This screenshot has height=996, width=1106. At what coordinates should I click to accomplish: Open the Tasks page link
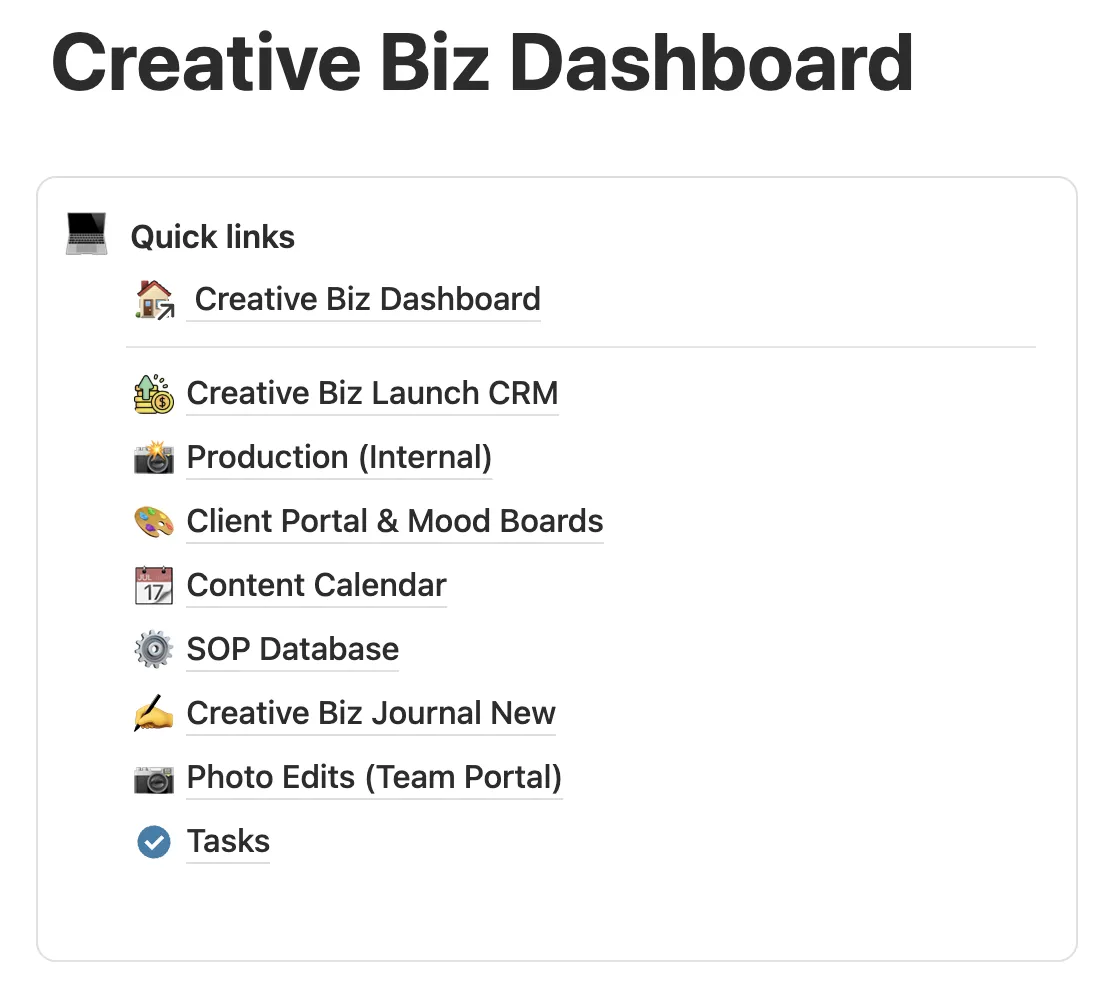[228, 842]
